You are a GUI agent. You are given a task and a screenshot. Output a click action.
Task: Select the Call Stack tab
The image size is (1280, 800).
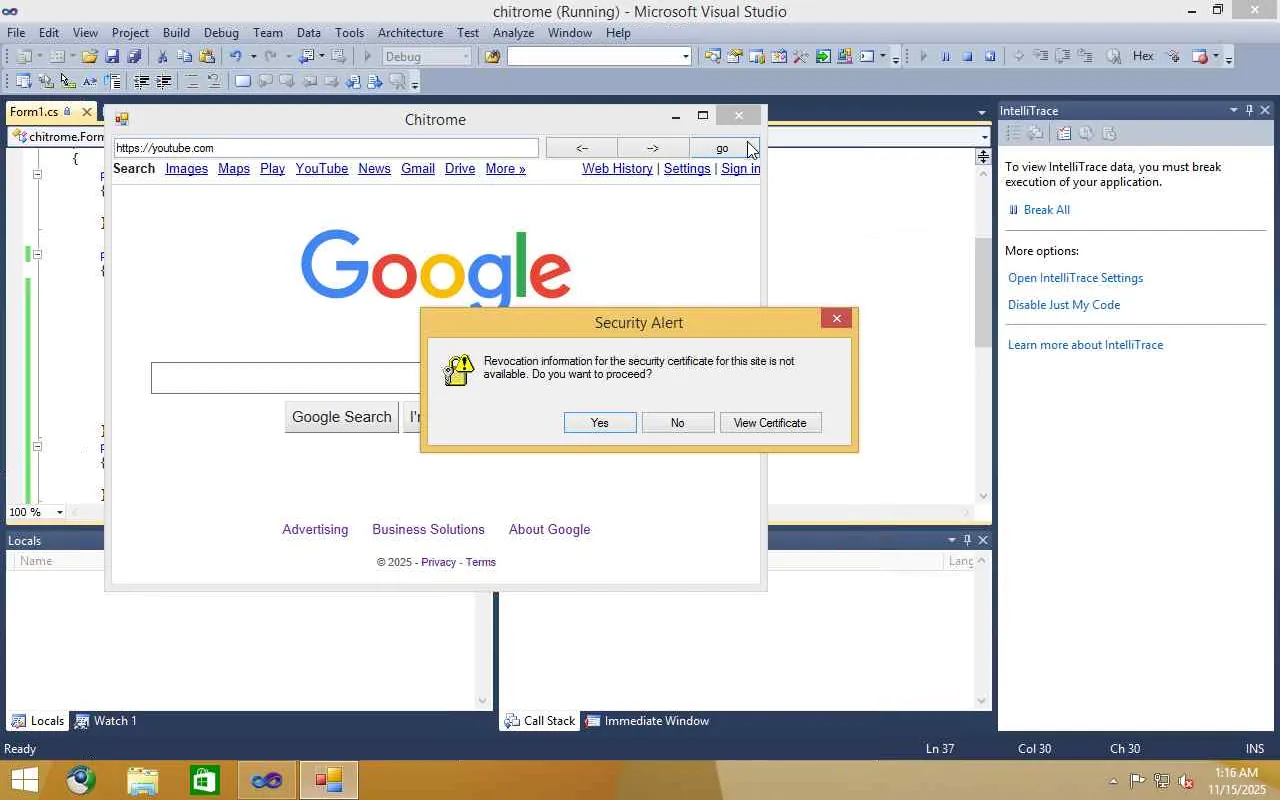(540, 721)
